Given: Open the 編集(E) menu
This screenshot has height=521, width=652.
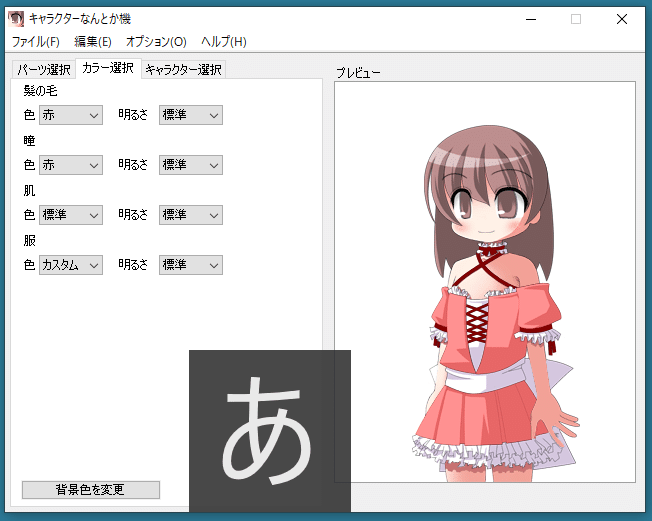Looking at the screenshot, I should 93,42.
